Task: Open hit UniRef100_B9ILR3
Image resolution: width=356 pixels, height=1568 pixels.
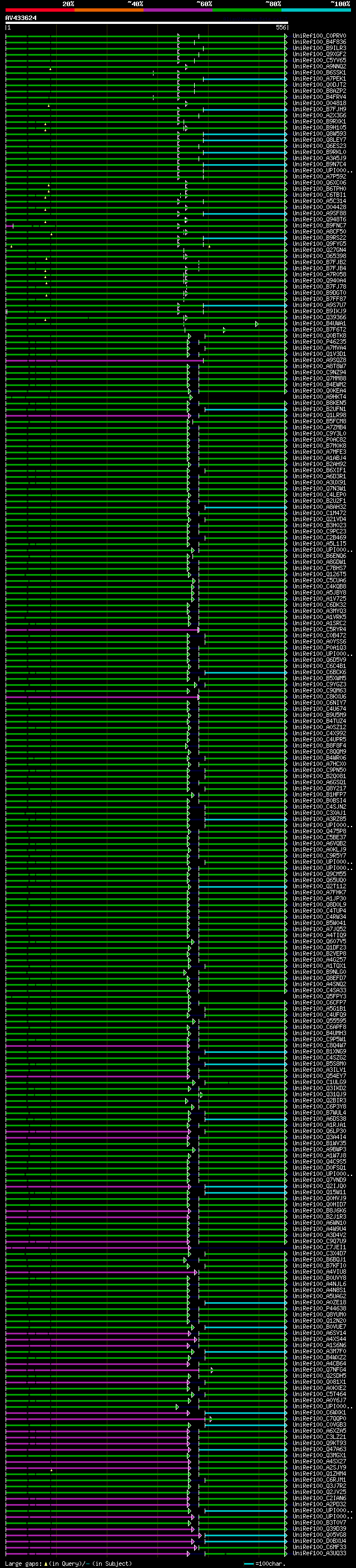Action: 319,48
